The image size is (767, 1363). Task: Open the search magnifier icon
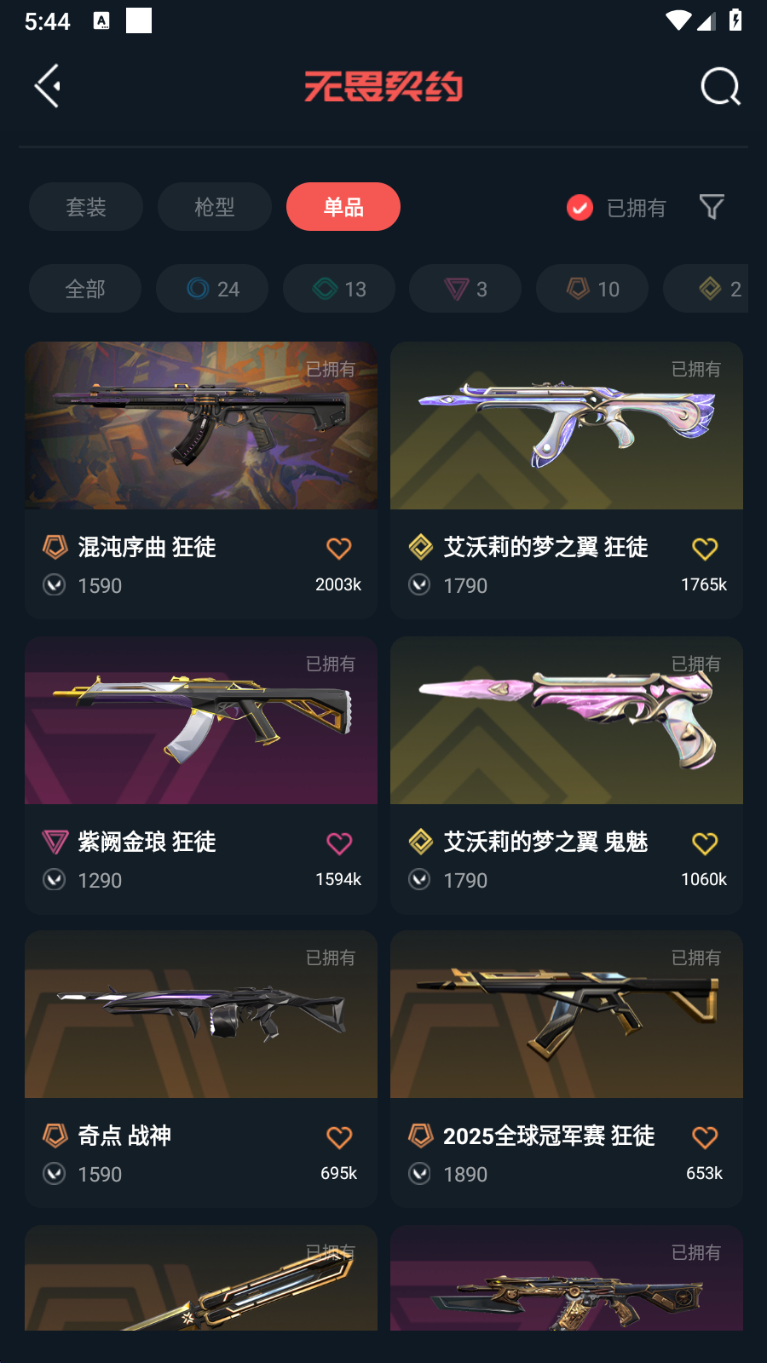(x=720, y=87)
